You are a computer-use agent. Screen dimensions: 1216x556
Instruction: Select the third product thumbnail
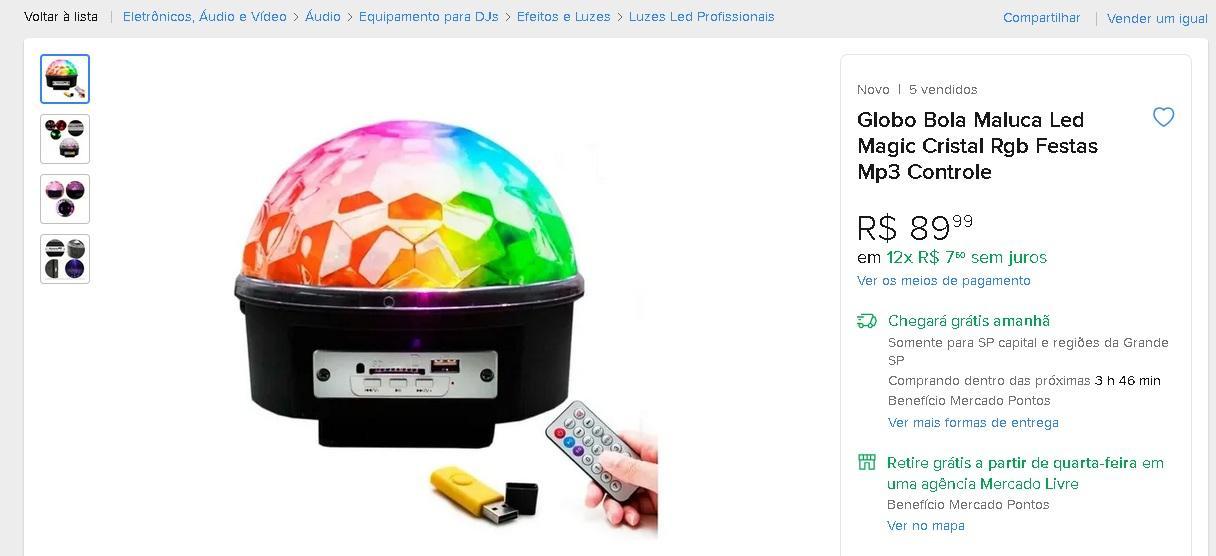tap(65, 199)
